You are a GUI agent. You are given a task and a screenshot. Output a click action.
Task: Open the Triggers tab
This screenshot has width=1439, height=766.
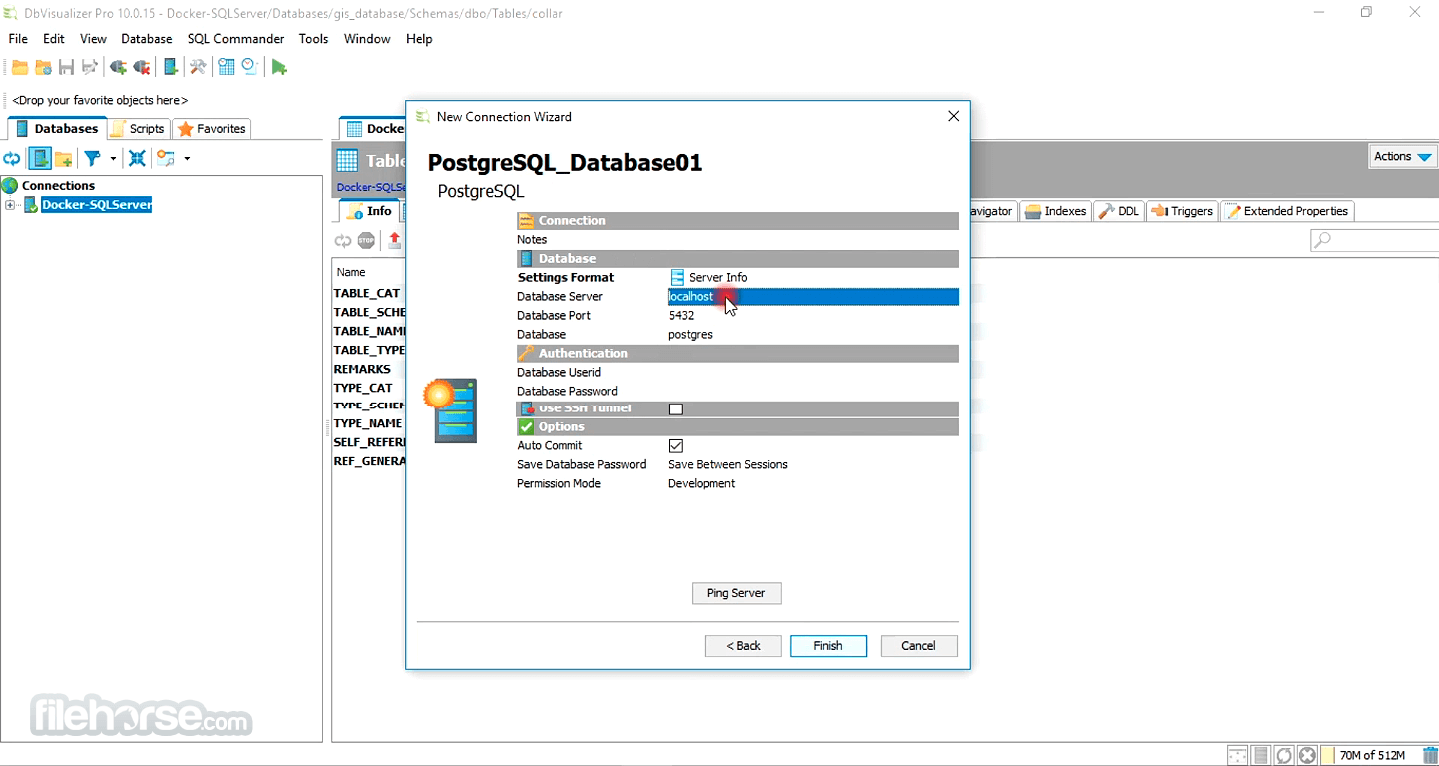(1182, 211)
